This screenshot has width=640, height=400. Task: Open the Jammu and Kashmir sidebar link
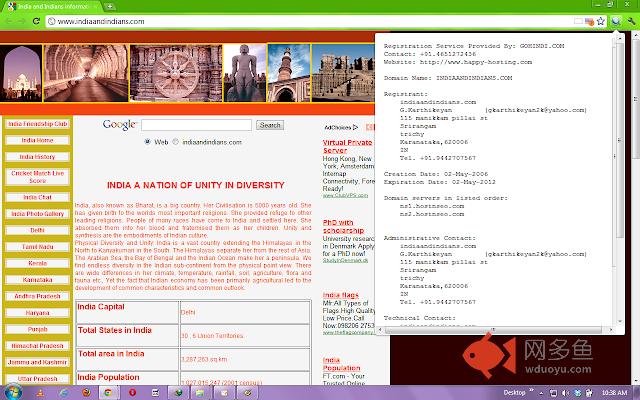click(38, 362)
